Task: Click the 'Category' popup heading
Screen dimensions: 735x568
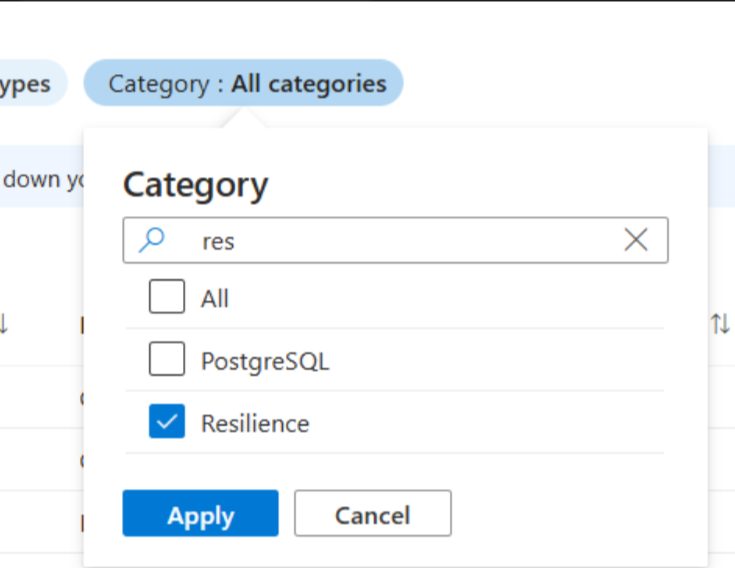Action: pos(195,186)
